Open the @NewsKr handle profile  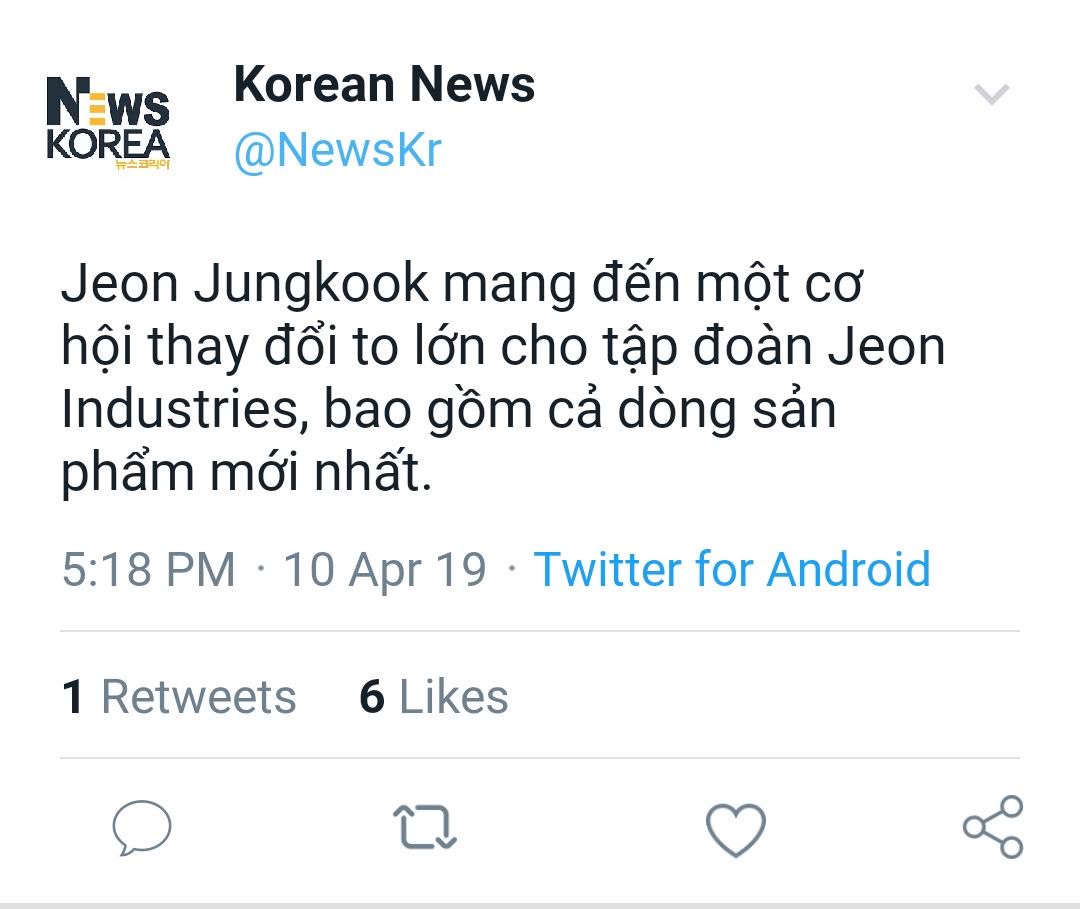[337, 150]
